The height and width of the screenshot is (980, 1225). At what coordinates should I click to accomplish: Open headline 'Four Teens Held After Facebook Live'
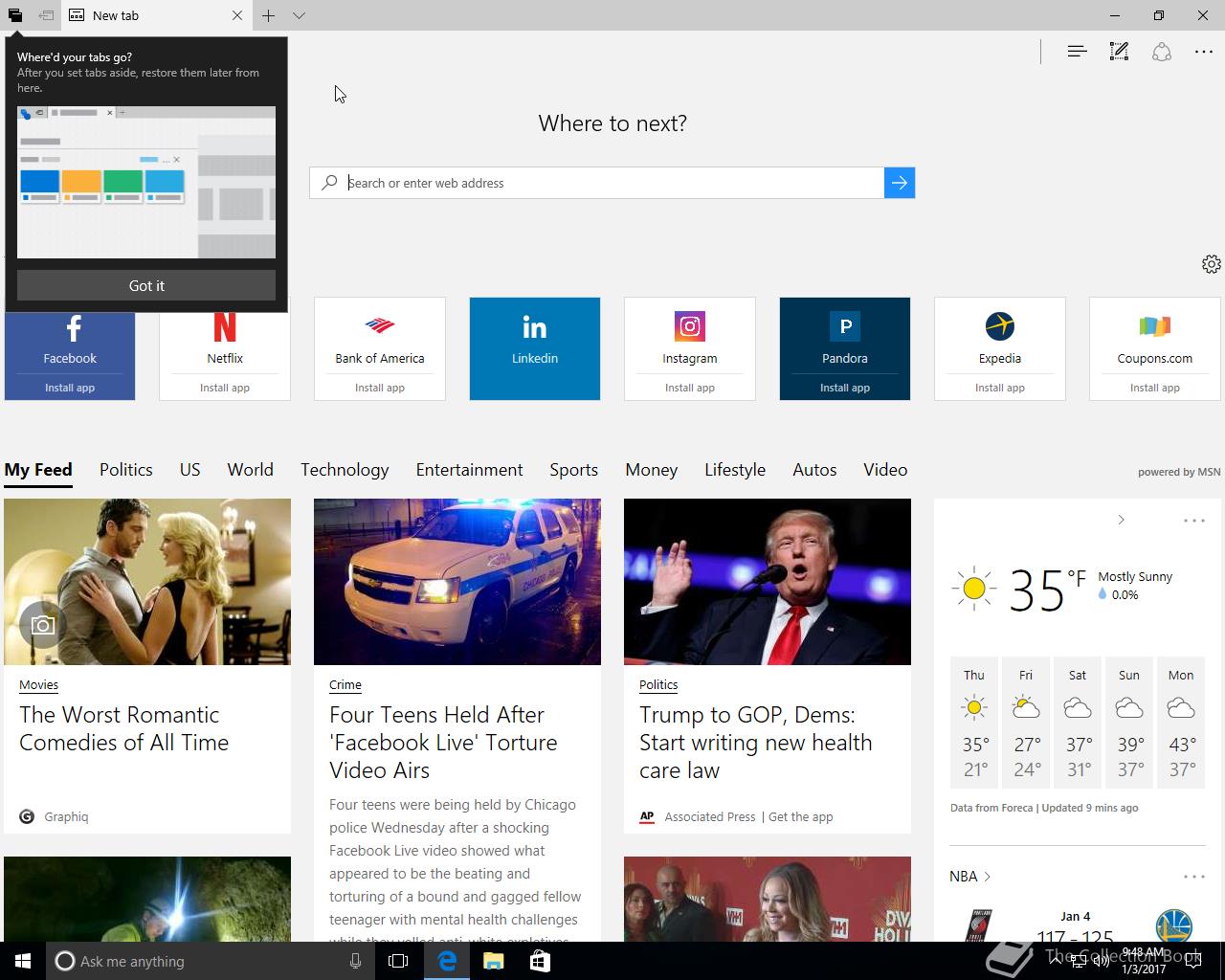(x=443, y=743)
